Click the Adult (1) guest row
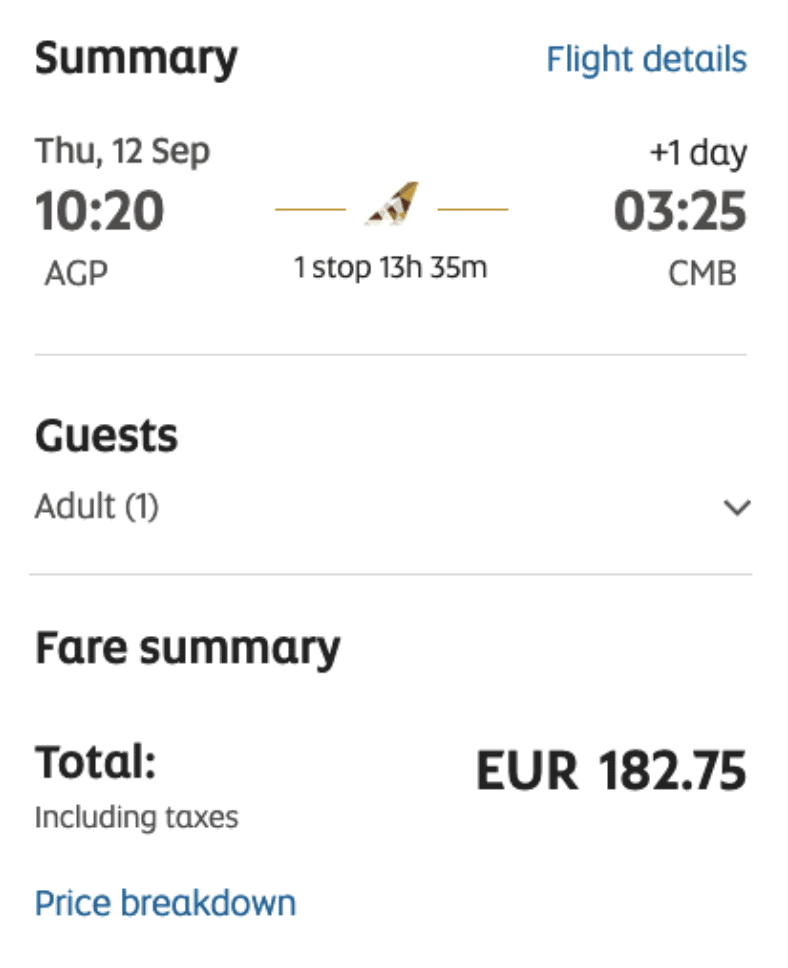 coord(97,507)
